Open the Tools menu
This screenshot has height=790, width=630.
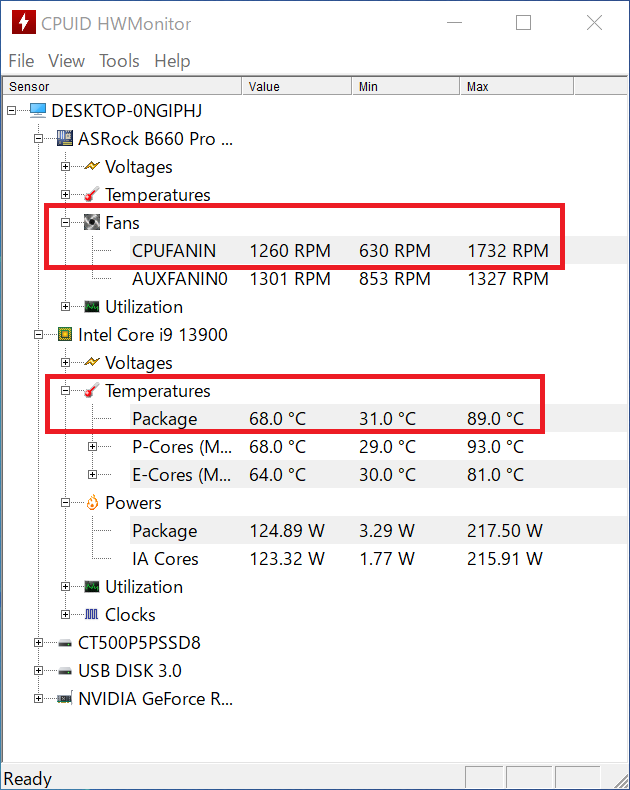click(119, 61)
